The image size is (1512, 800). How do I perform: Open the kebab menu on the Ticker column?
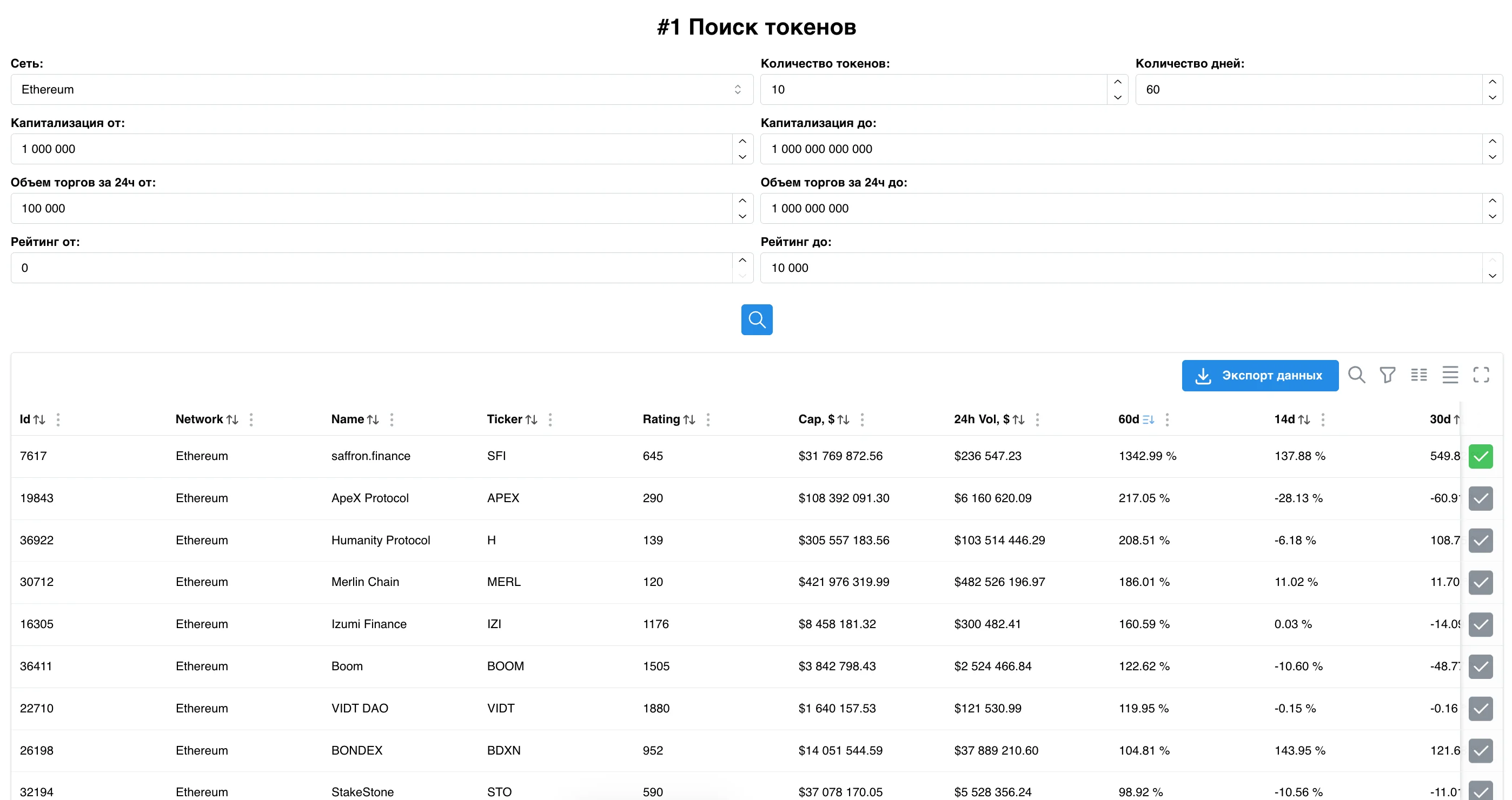(550, 419)
